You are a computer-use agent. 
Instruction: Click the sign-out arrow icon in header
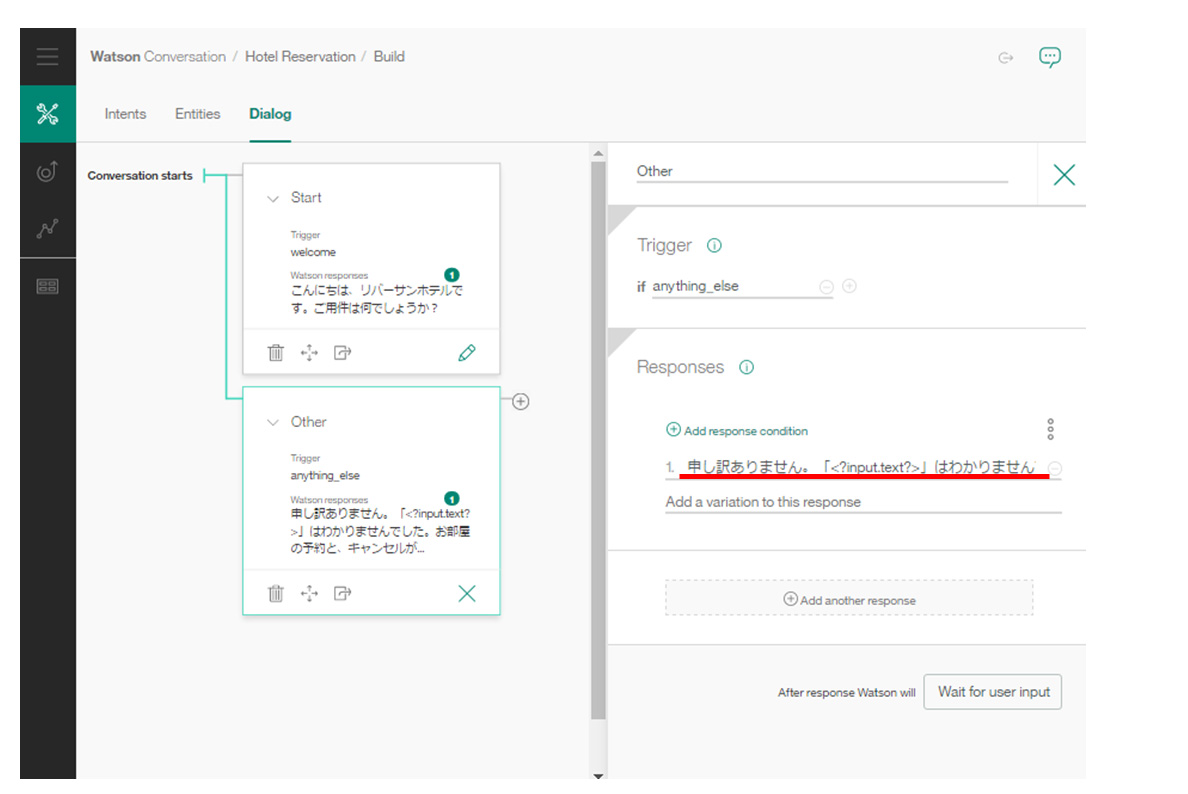[1005, 58]
